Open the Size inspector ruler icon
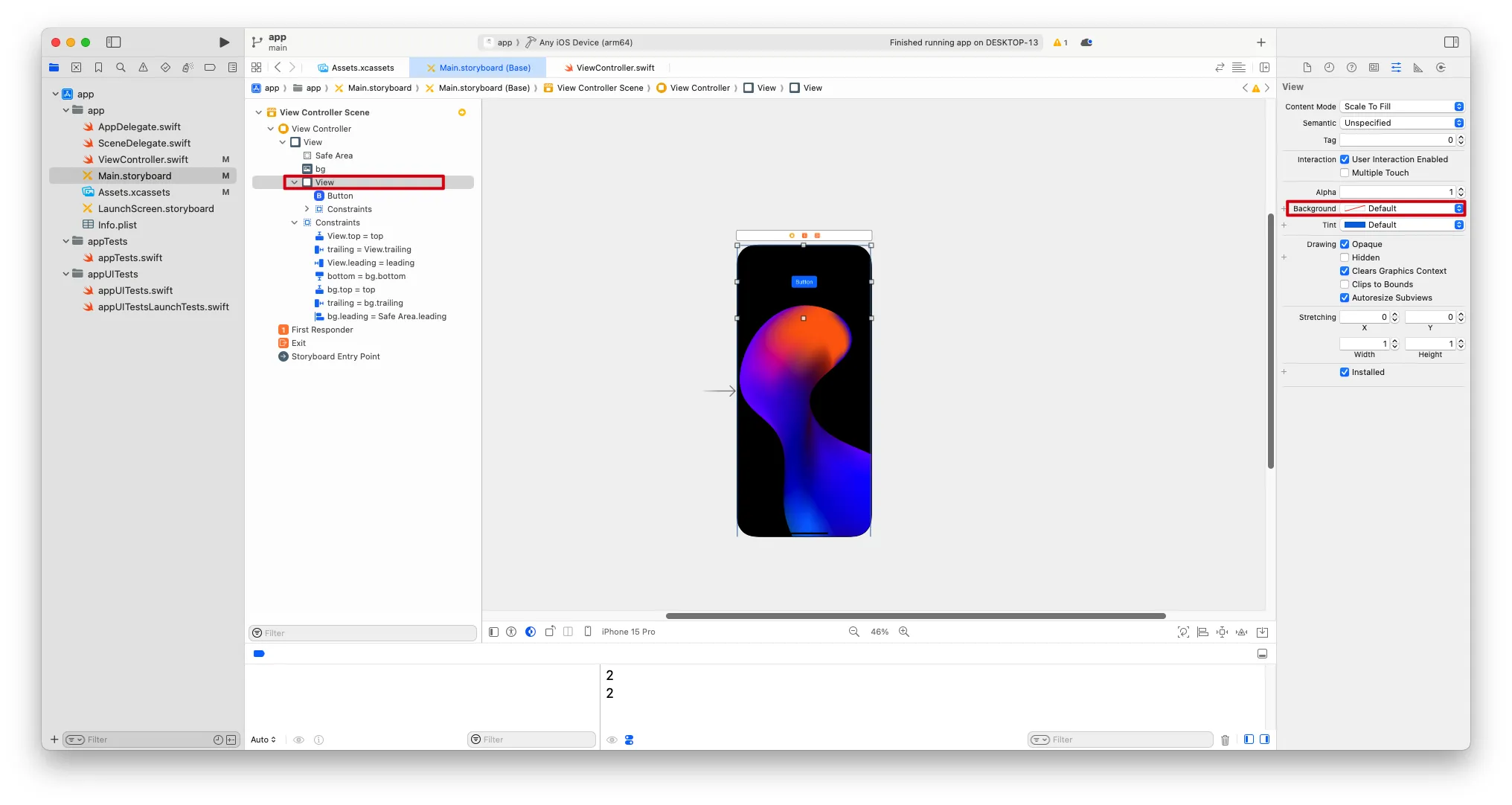This screenshot has height=805, width=1512. click(1418, 68)
